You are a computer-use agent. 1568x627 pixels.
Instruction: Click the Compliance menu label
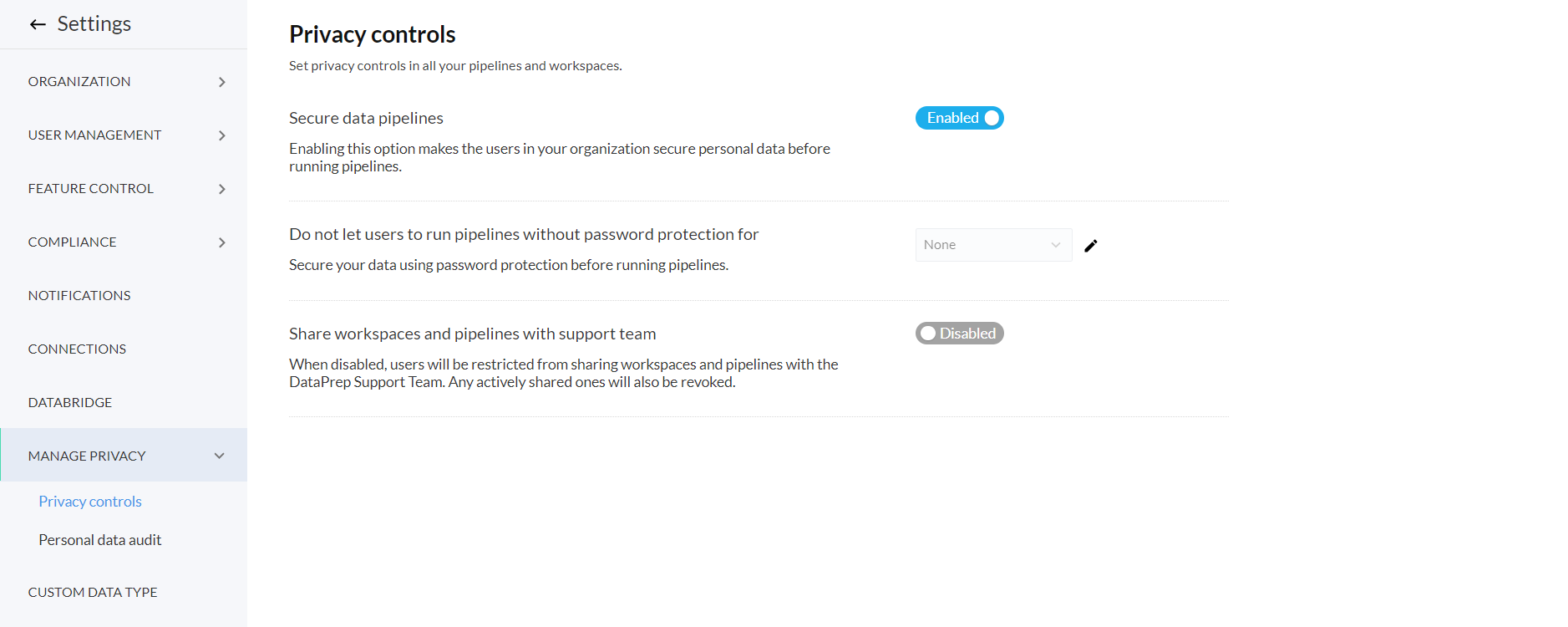coord(72,242)
